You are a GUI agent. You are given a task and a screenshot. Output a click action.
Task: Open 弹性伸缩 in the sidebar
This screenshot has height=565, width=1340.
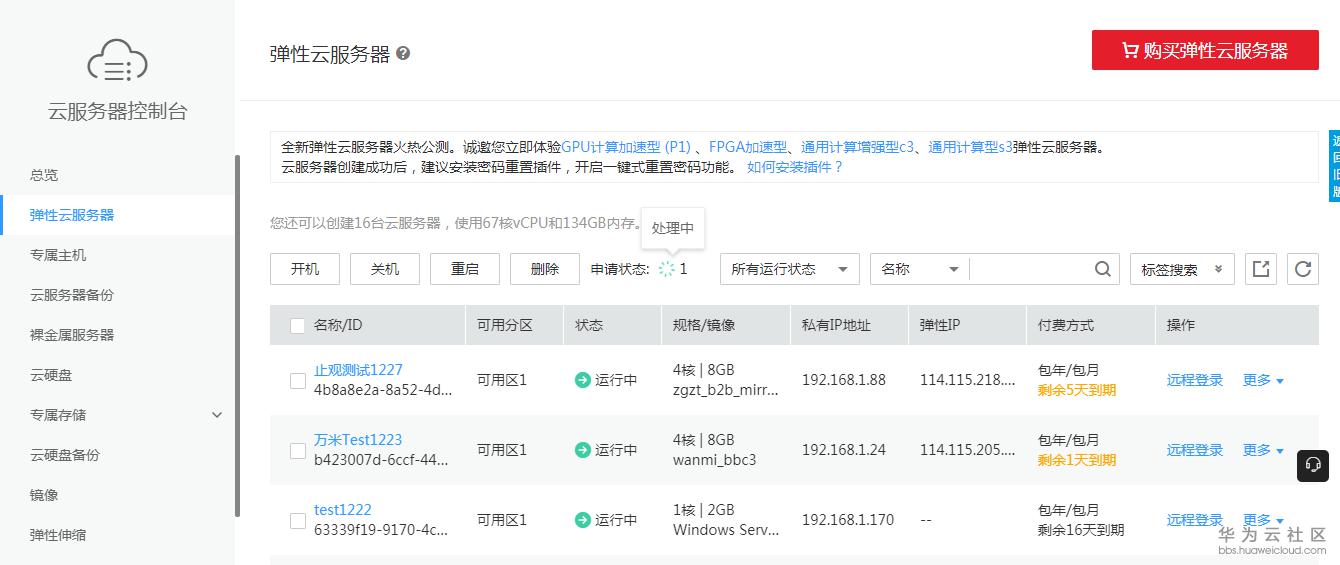point(58,535)
